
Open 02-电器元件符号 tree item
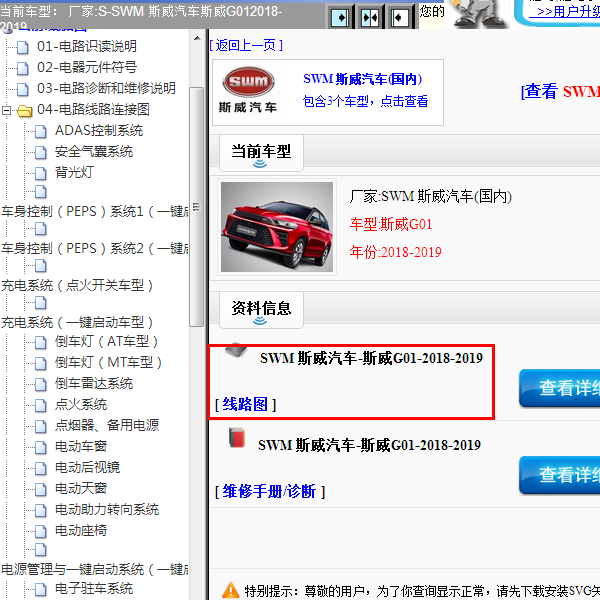tap(87, 67)
